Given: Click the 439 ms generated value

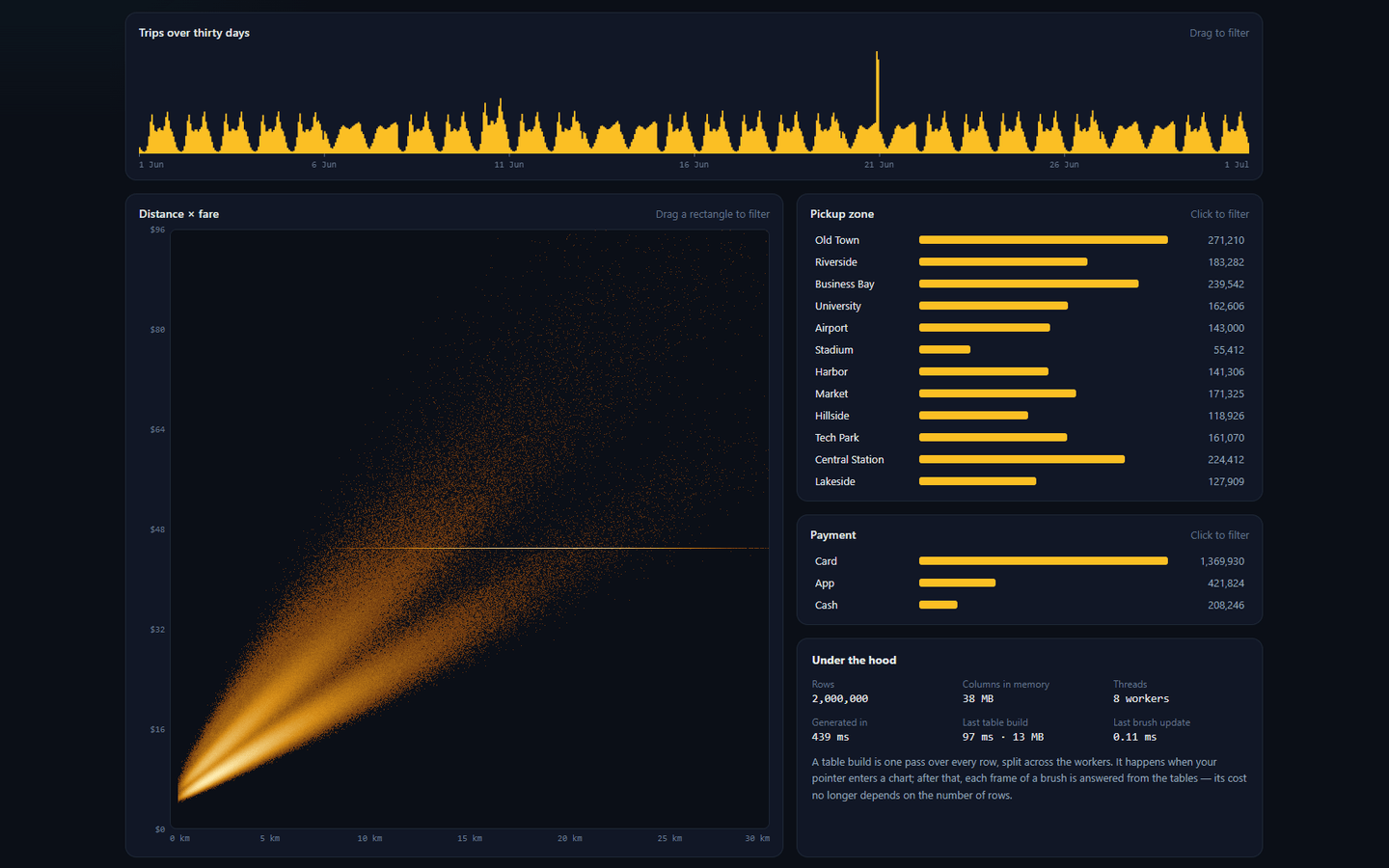Looking at the screenshot, I should 831,737.
